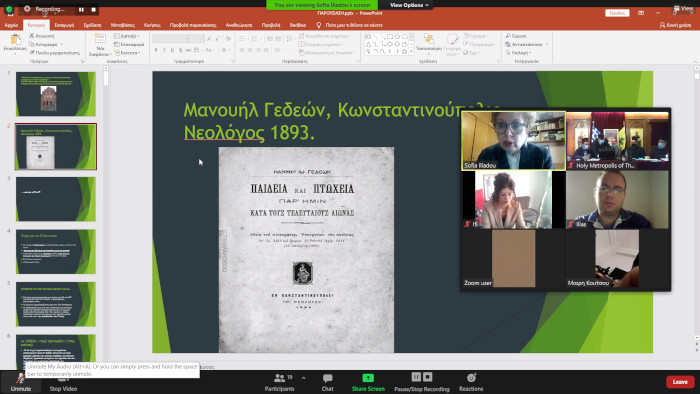Expand the participants arrow menu
The width and height of the screenshot is (700, 394).
[304, 378]
